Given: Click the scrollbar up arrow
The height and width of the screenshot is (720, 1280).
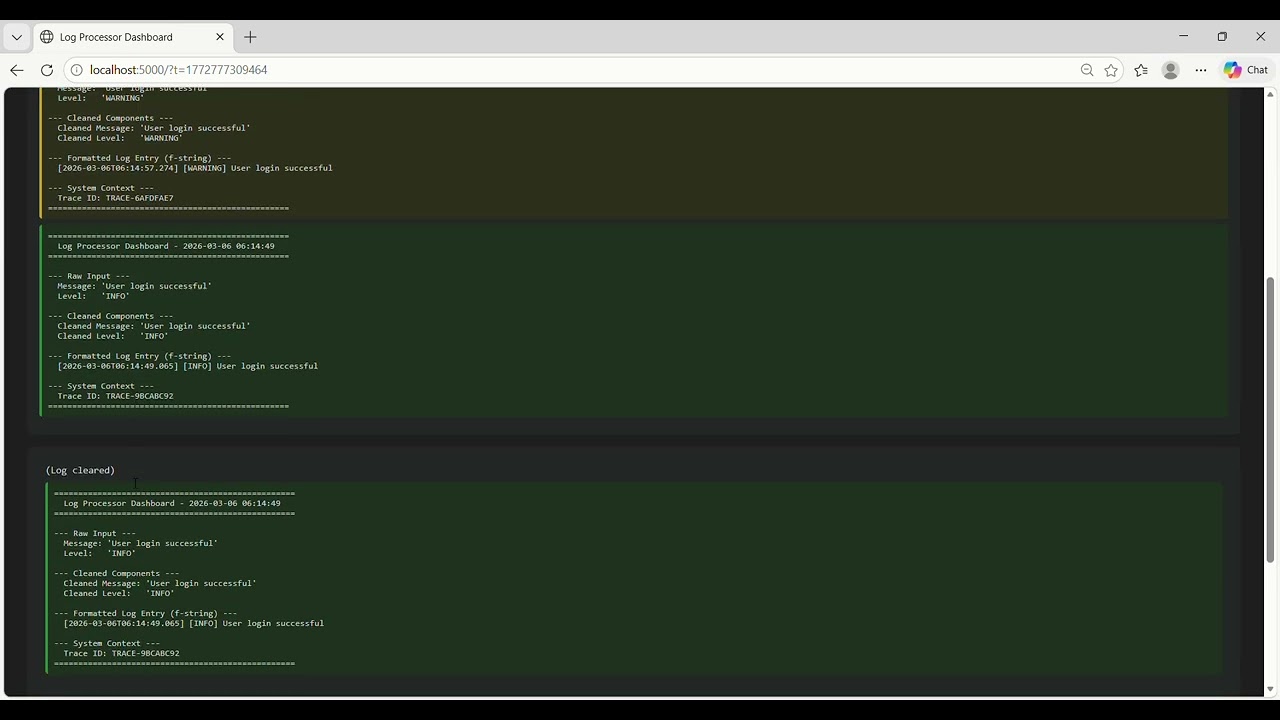Looking at the screenshot, I should click(1271, 94).
